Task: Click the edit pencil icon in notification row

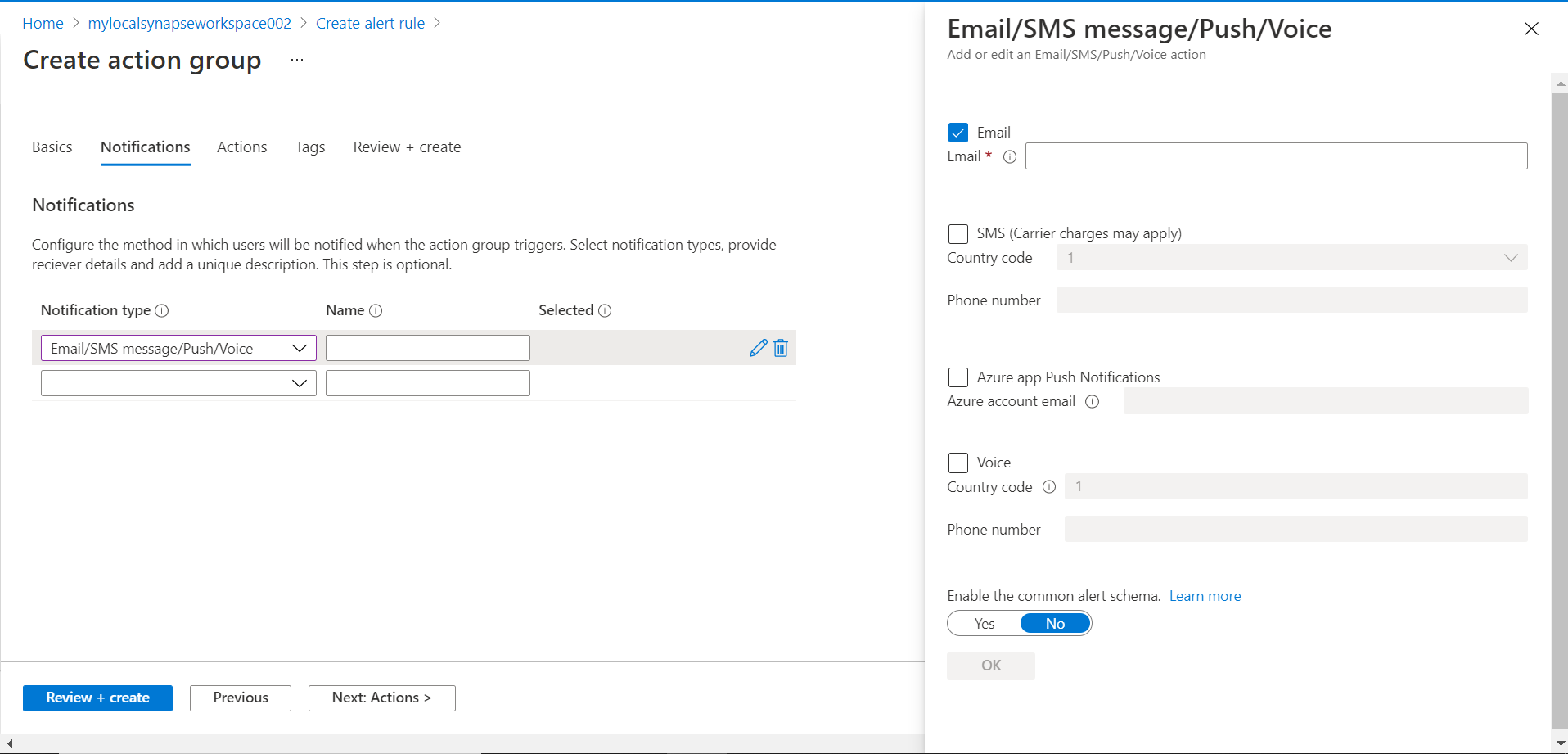Action: 758,348
